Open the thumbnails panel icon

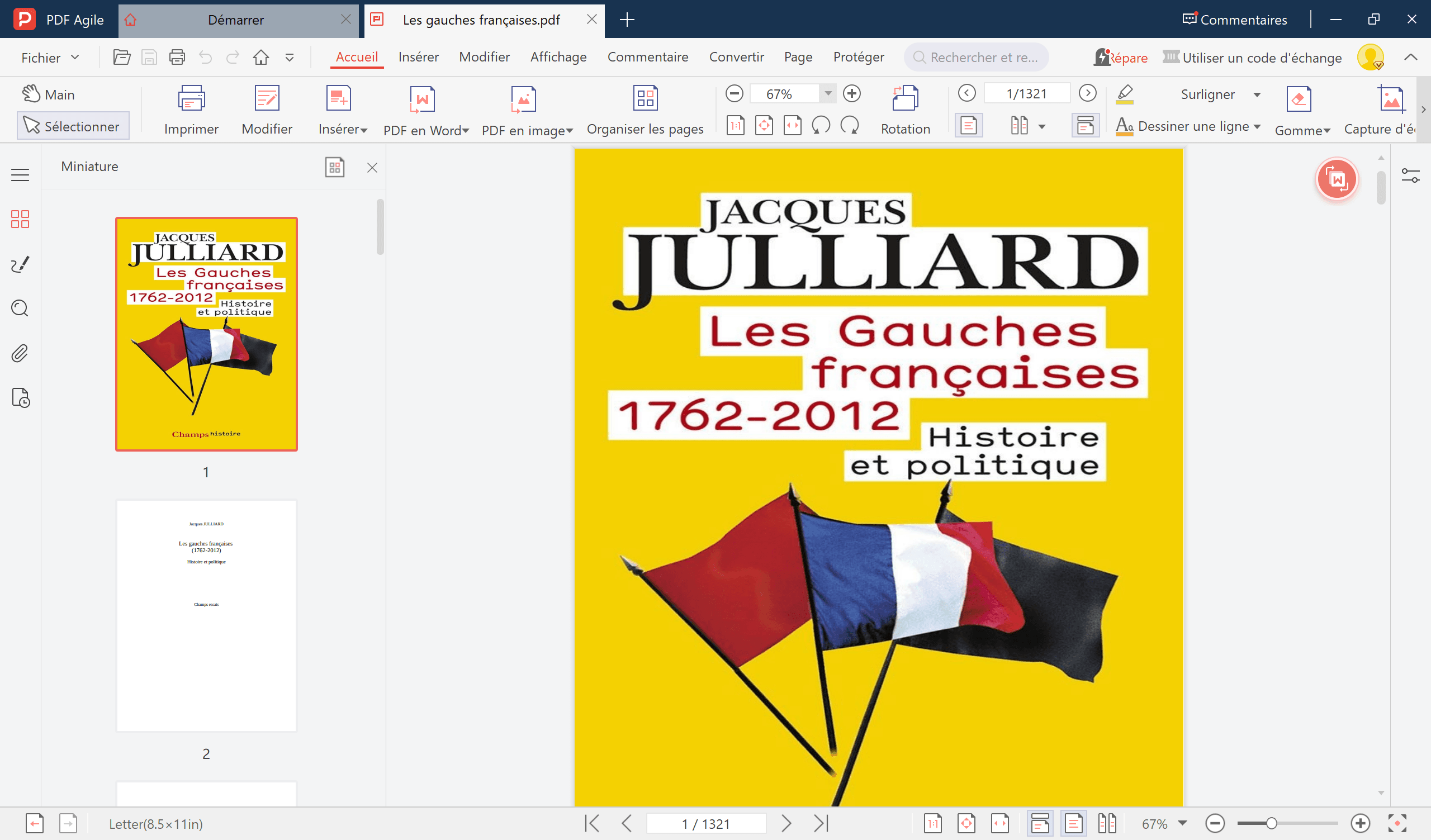tap(20, 219)
